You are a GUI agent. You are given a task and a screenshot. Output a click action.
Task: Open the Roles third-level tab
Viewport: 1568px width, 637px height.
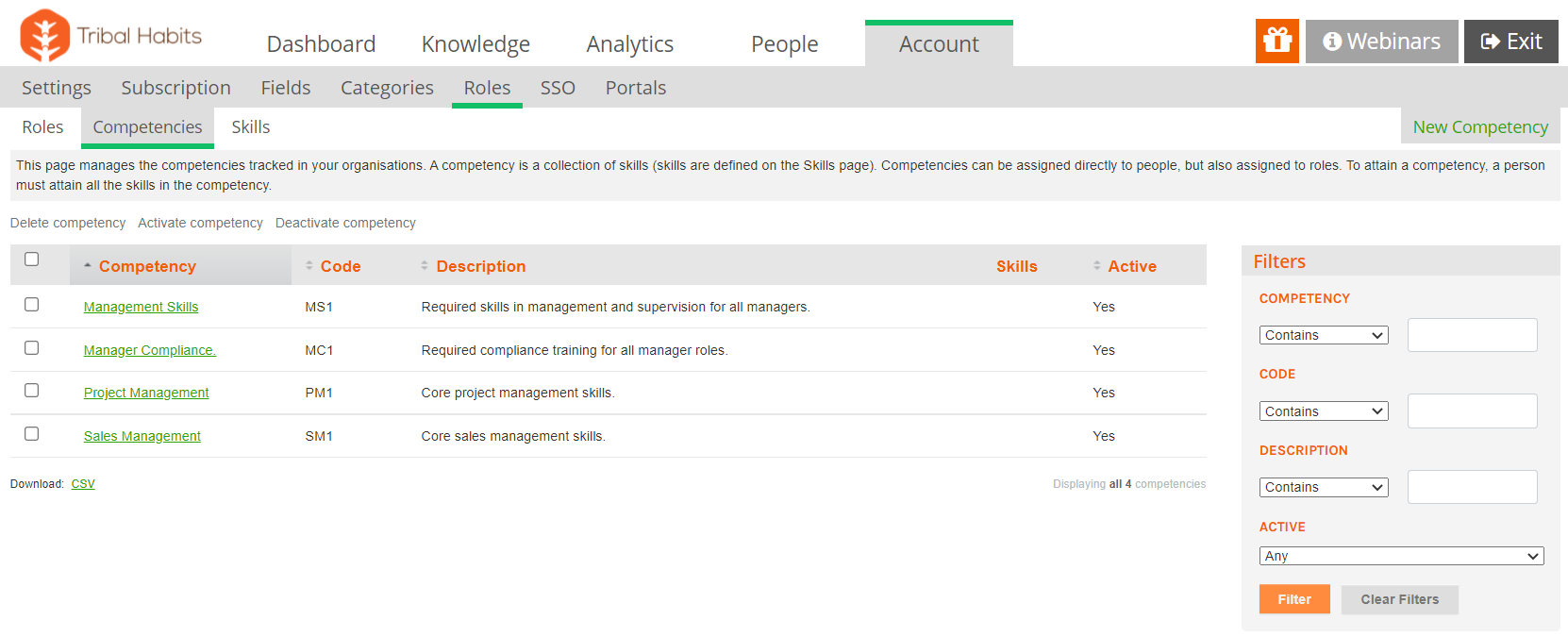[x=42, y=127]
